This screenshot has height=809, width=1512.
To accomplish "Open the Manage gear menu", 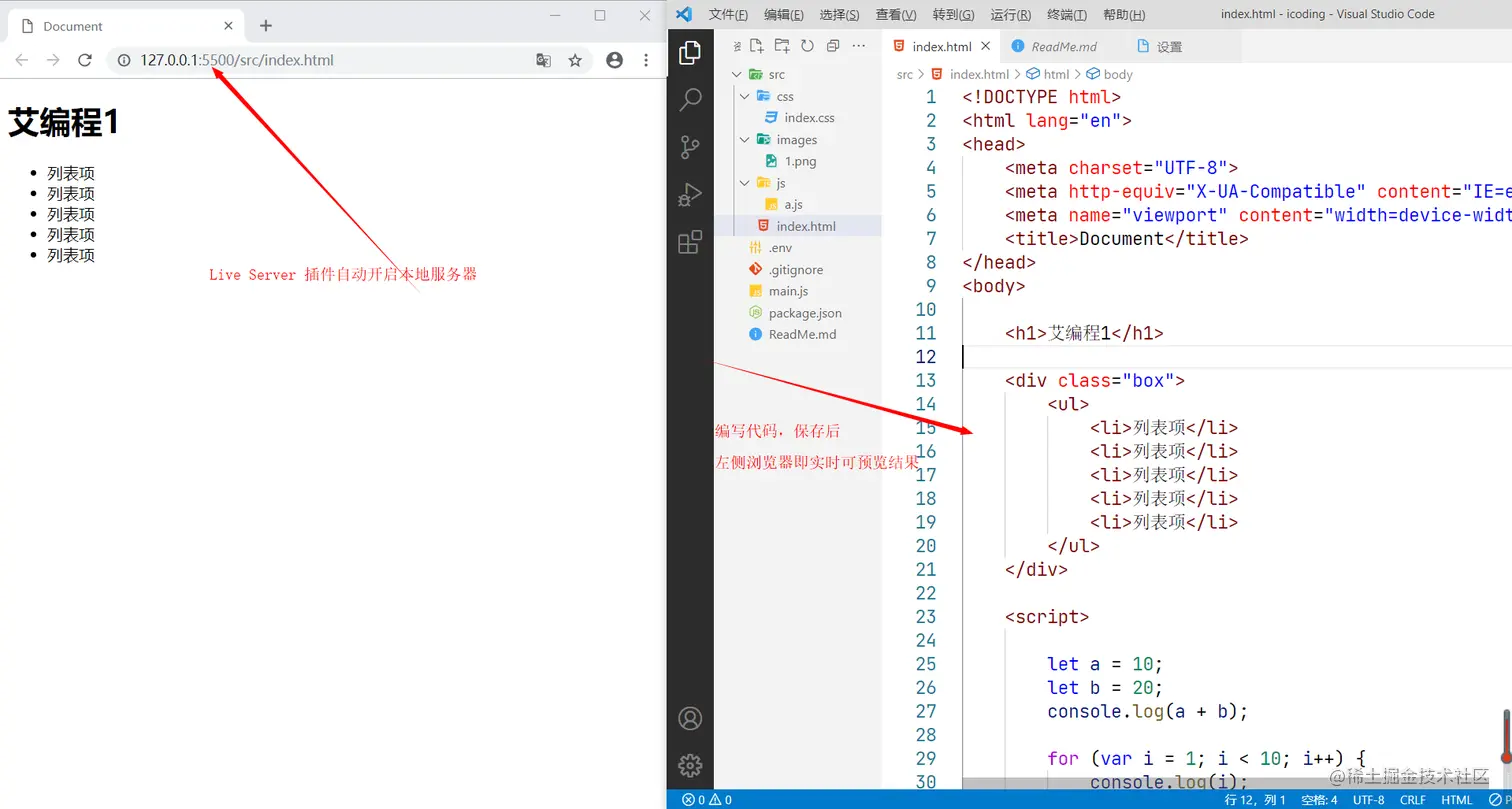I will pos(690,766).
